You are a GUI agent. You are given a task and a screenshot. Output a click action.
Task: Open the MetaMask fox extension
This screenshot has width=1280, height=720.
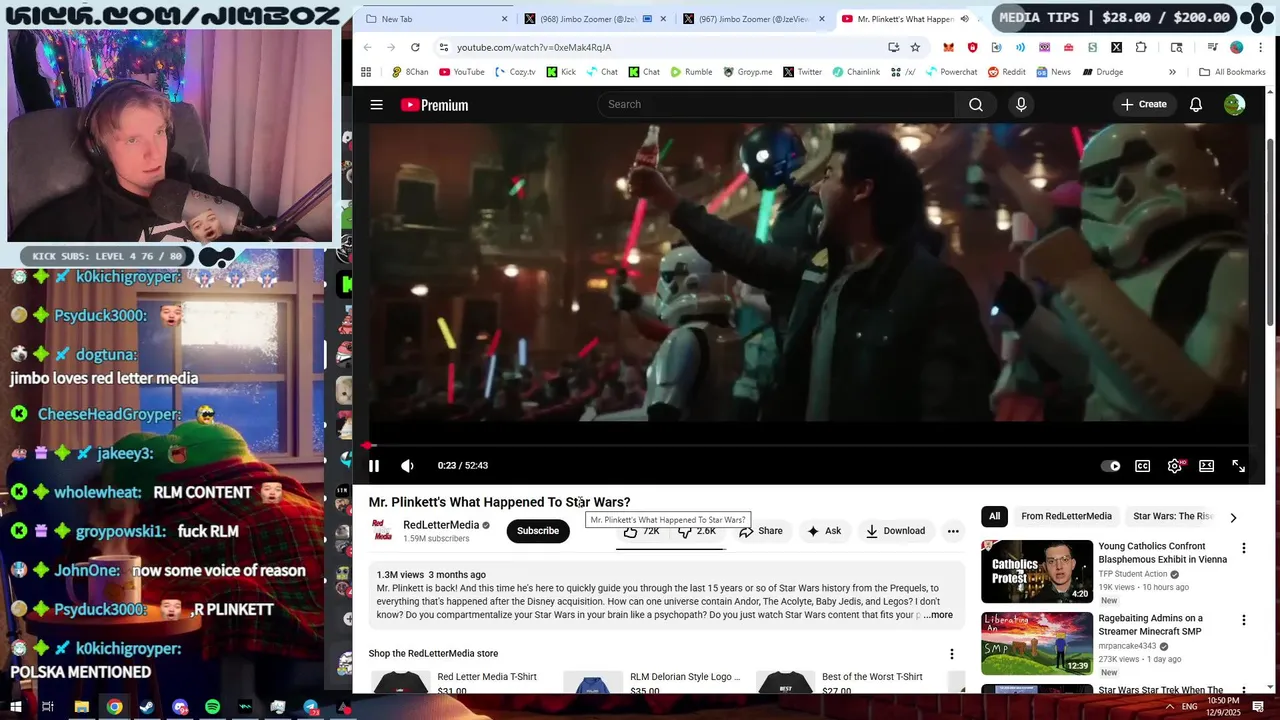pyautogui.click(x=948, y=47)
